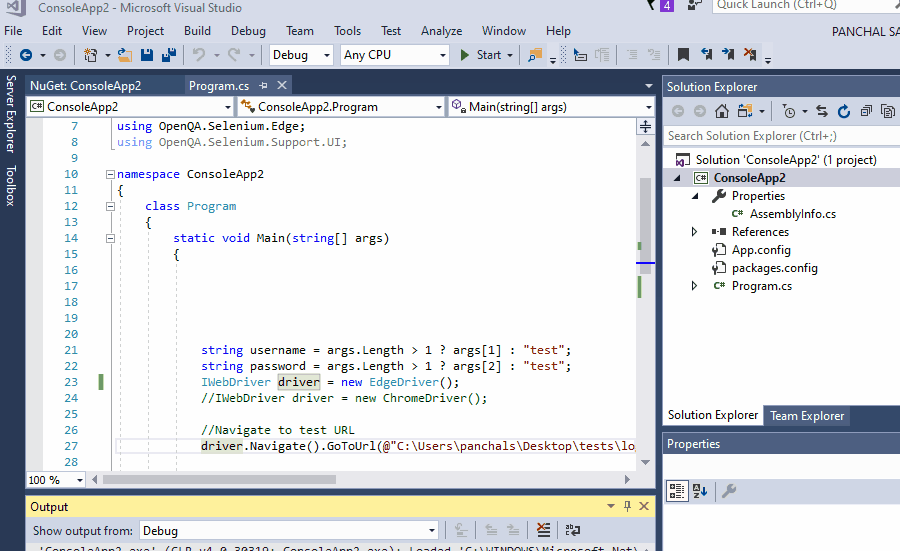Collapse the Main method code block
This screenshot has width=900, height=551.
point(110,238)
